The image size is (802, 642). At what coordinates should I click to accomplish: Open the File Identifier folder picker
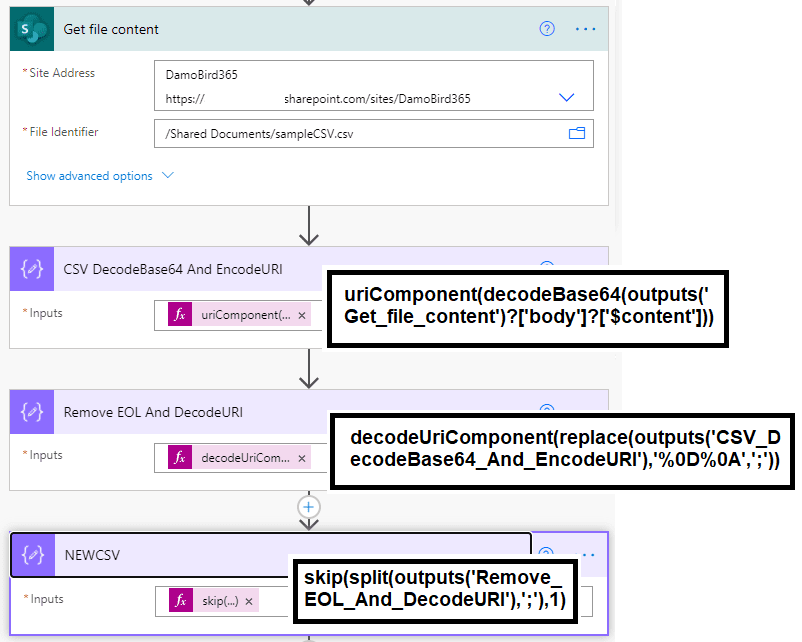pyautogui.click(x=576, y=134)
